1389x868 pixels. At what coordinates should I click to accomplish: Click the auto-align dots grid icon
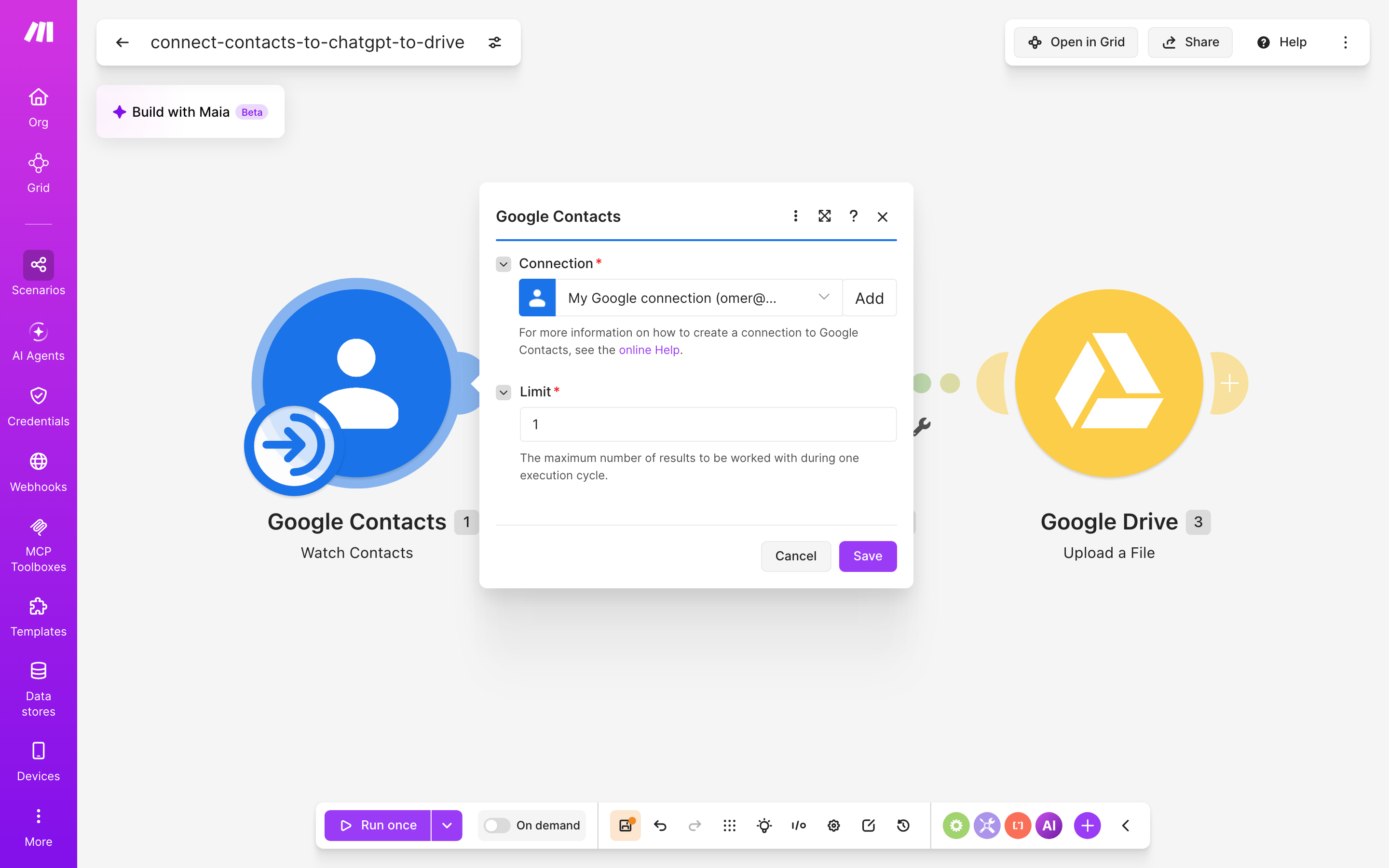(x=730, y=825)
